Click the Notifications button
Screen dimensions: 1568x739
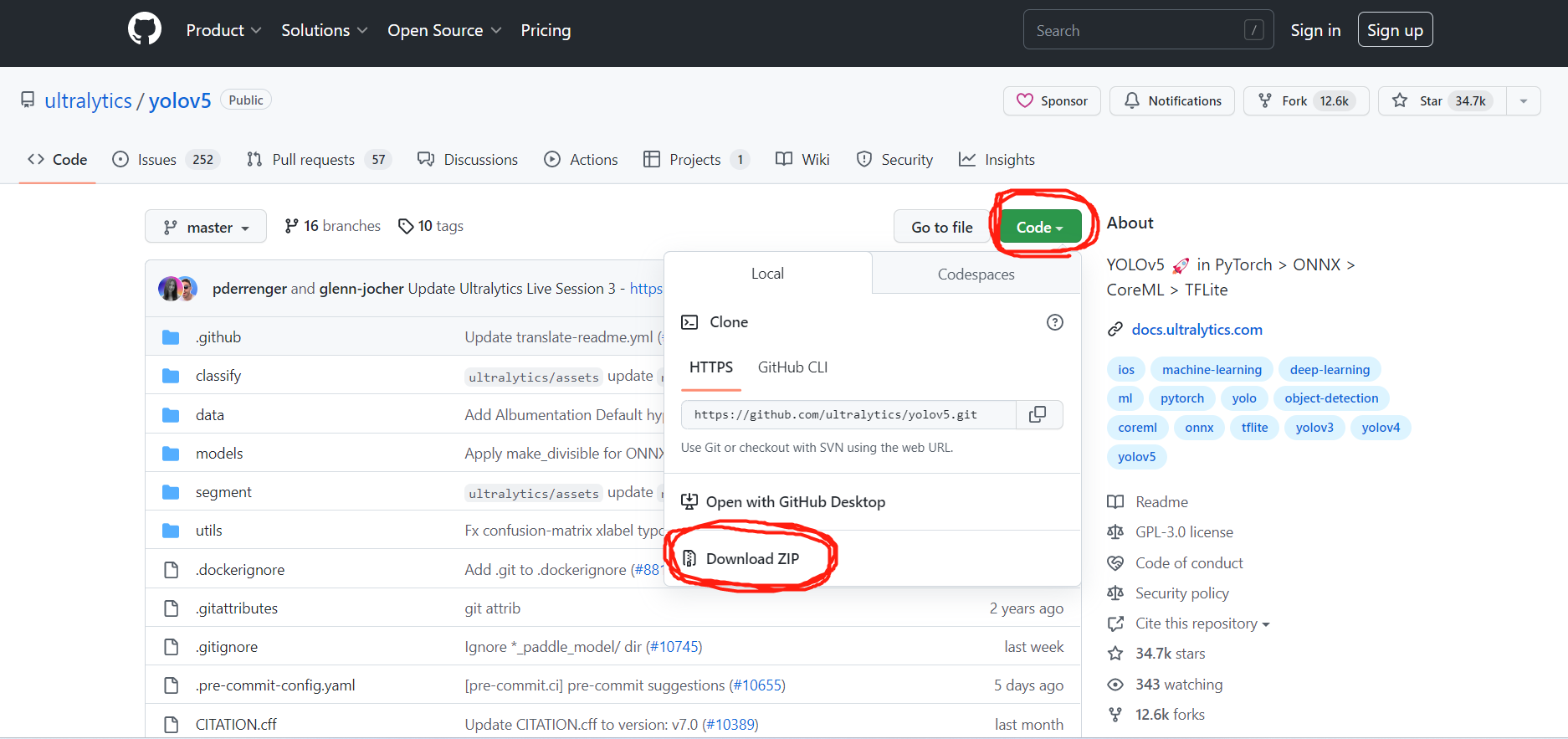point(1172,101)
